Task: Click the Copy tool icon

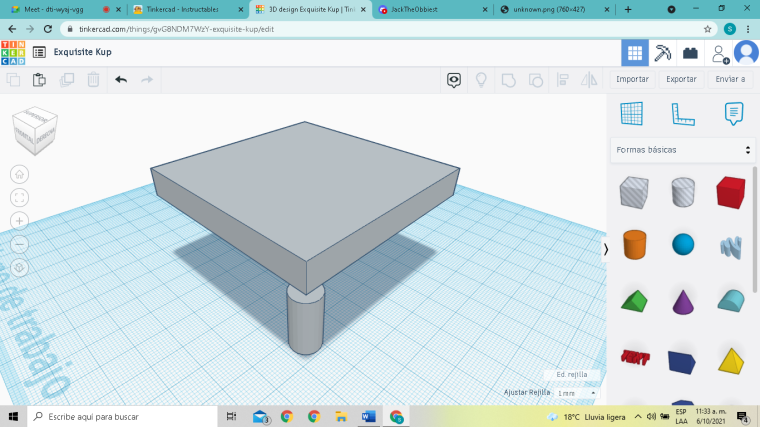Action: [x=13, y=79]
